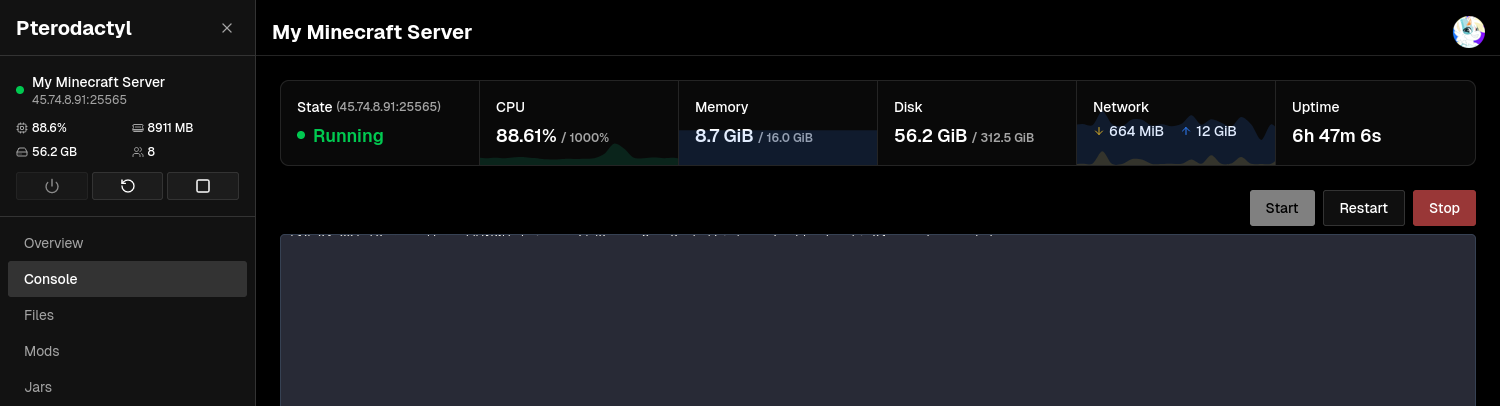Click the My Minecraft Server sidebar name
The image size is (1500, 406).
point(98,82)
